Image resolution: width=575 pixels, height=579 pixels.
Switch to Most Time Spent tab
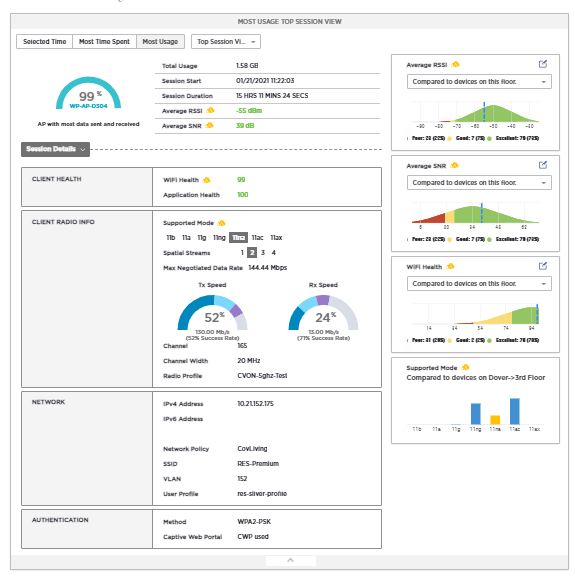(x=105, y=41)
